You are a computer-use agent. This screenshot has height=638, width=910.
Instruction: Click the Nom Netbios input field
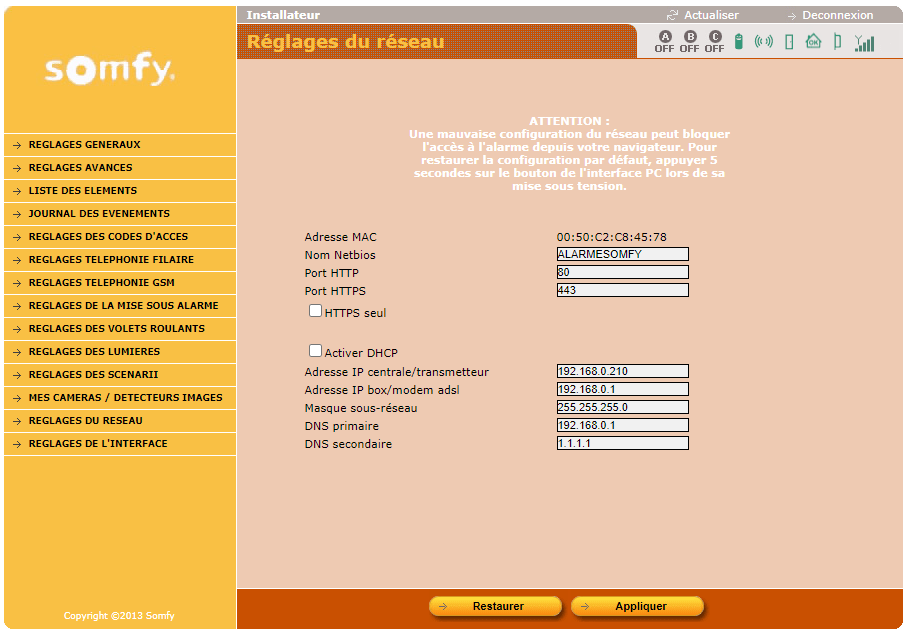point(623,254)
